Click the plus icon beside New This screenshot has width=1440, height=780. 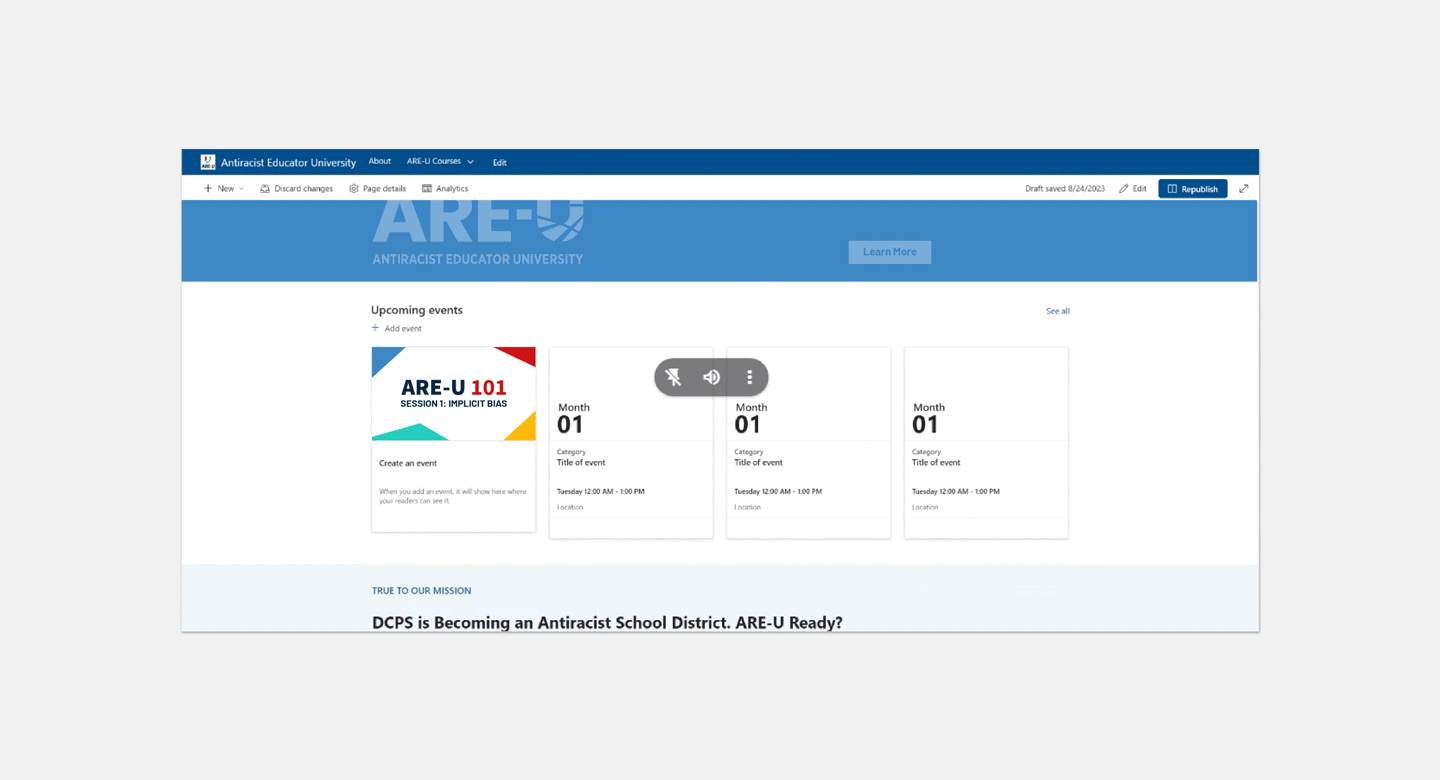pos(208,189)
